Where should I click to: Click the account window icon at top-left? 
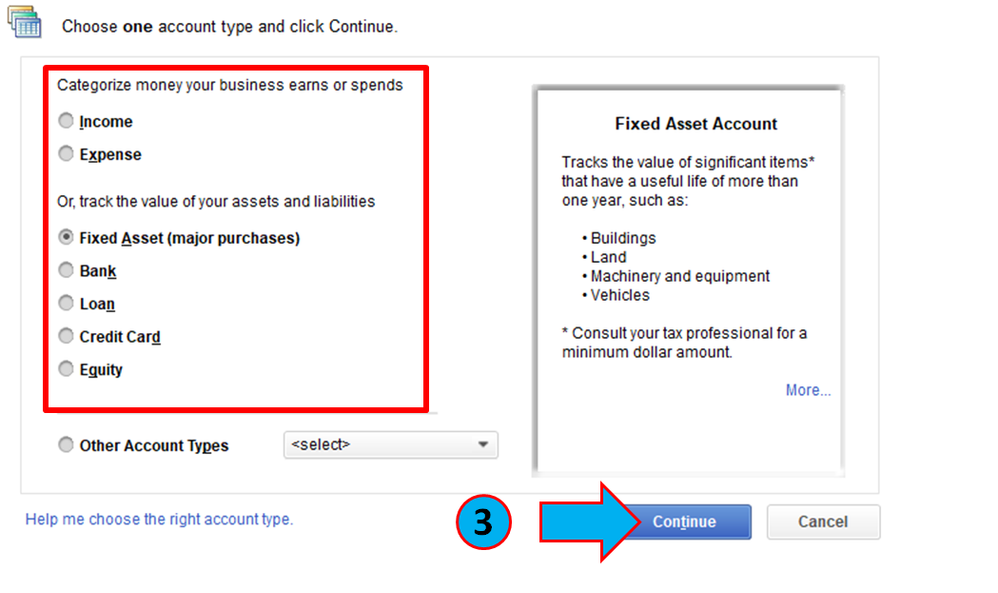pos(26,22)
